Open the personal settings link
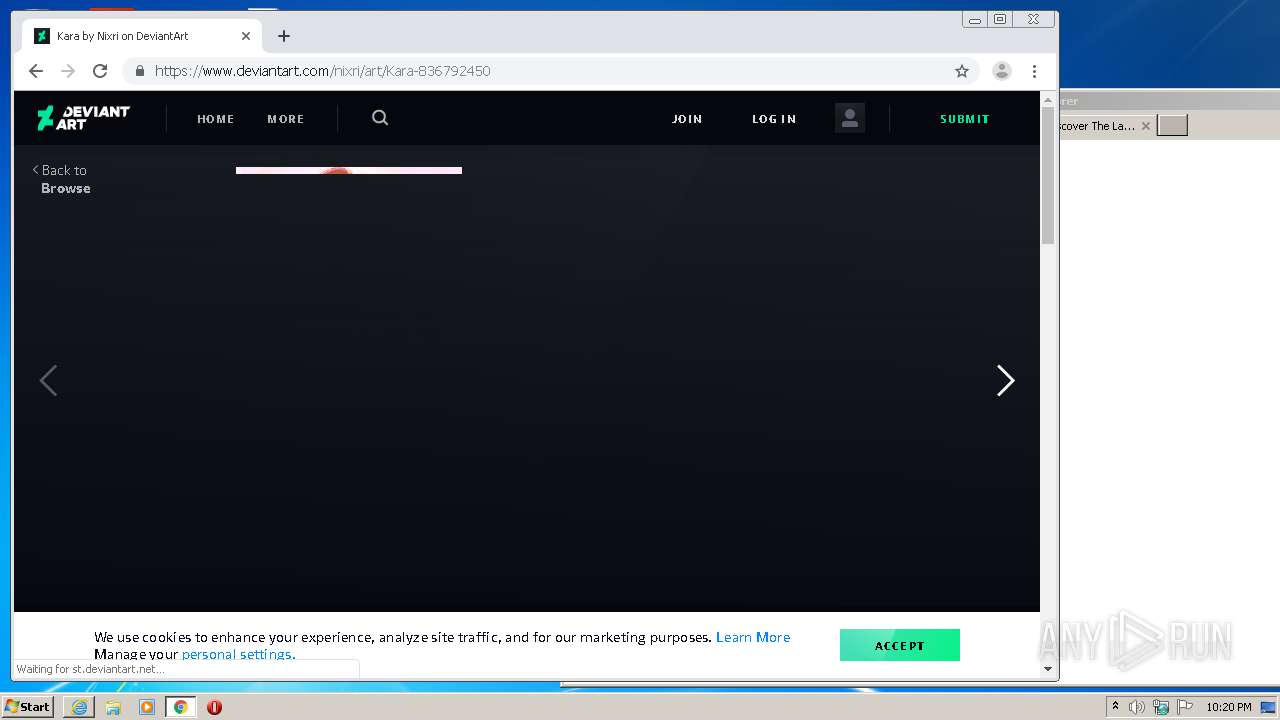 tap(238, 654)
